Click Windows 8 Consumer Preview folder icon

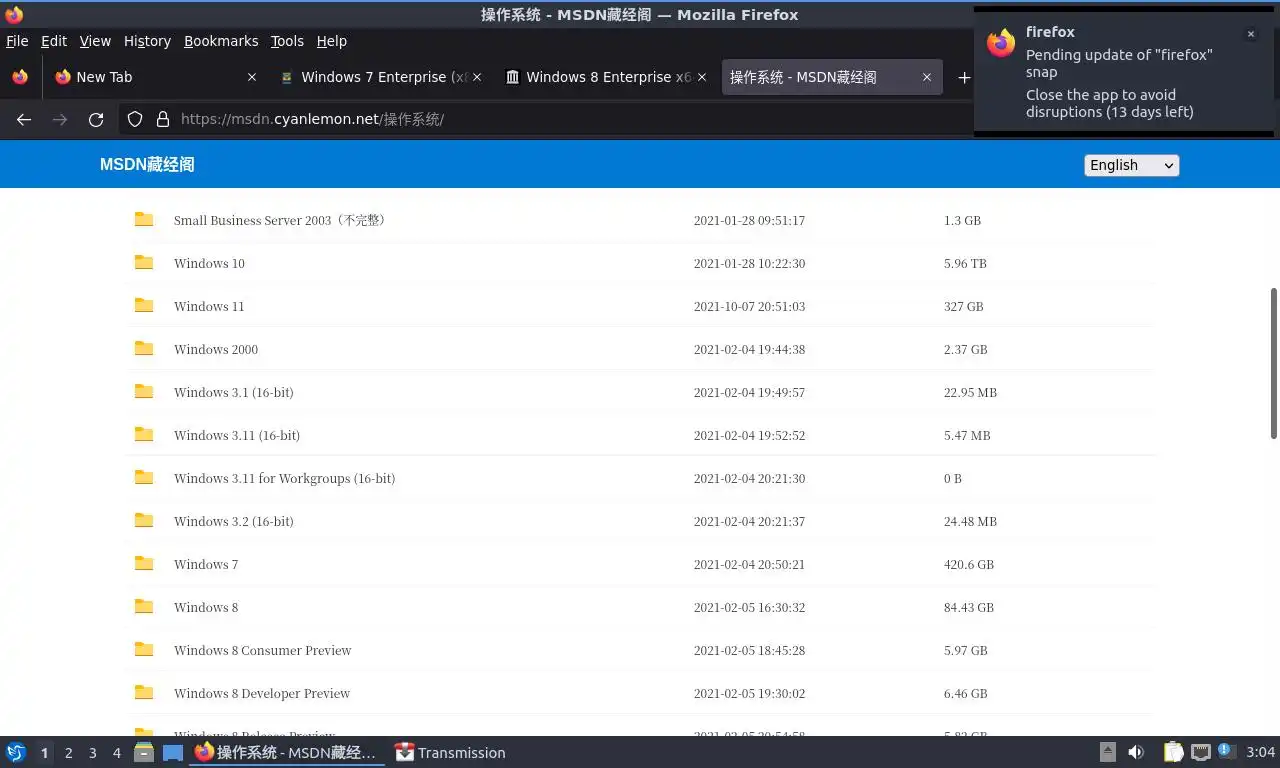click(x=144, y=649)
